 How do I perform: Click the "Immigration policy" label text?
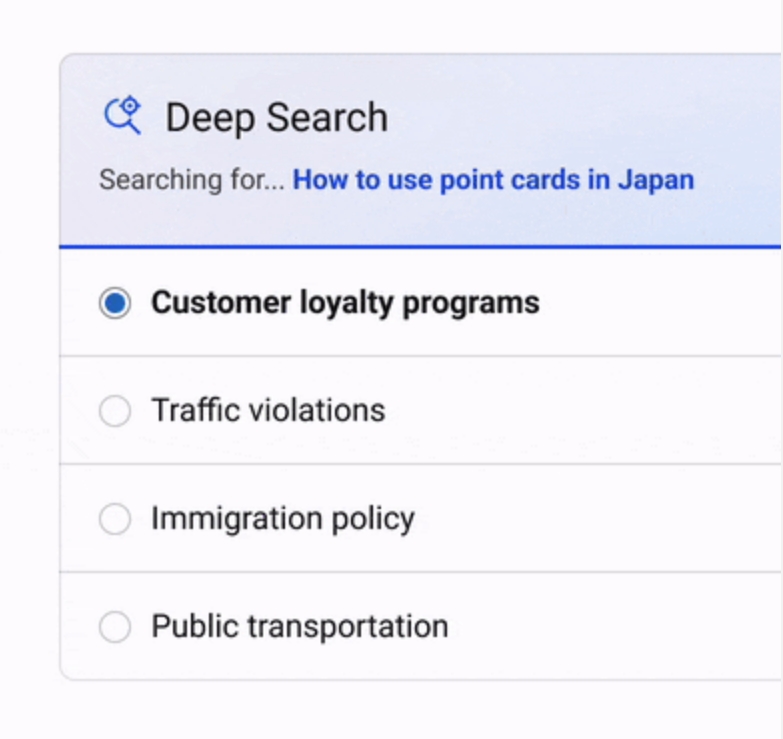(282, 519)
